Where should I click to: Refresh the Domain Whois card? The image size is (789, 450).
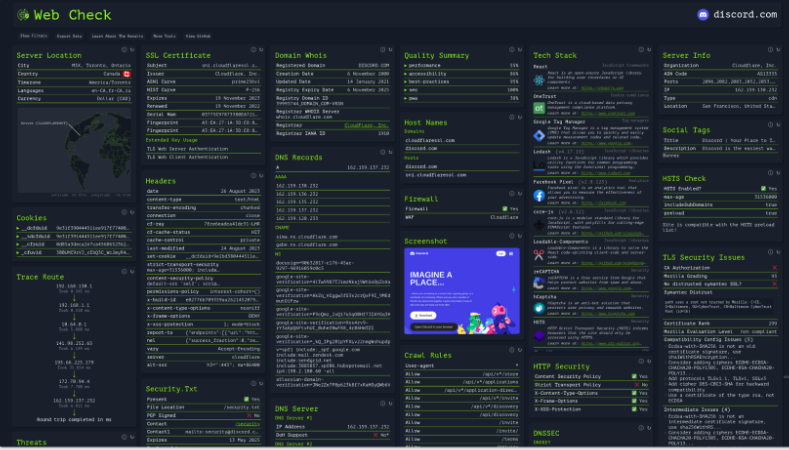(391, 49)
